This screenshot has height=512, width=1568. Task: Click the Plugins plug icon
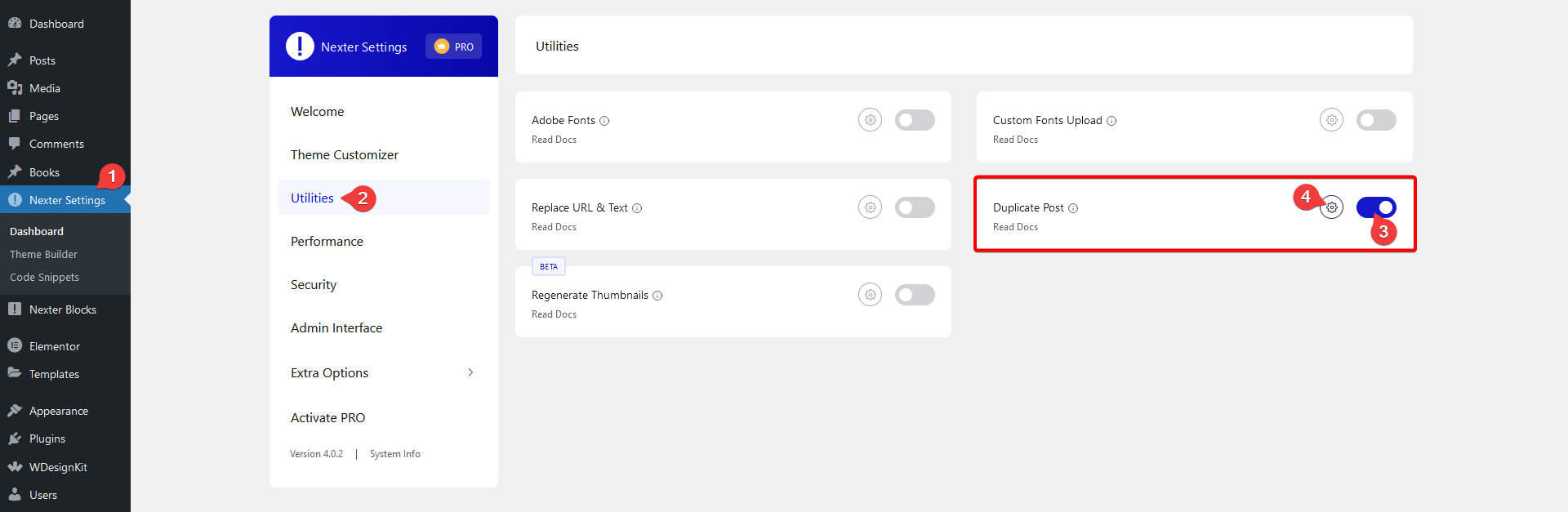pos(15,439)
